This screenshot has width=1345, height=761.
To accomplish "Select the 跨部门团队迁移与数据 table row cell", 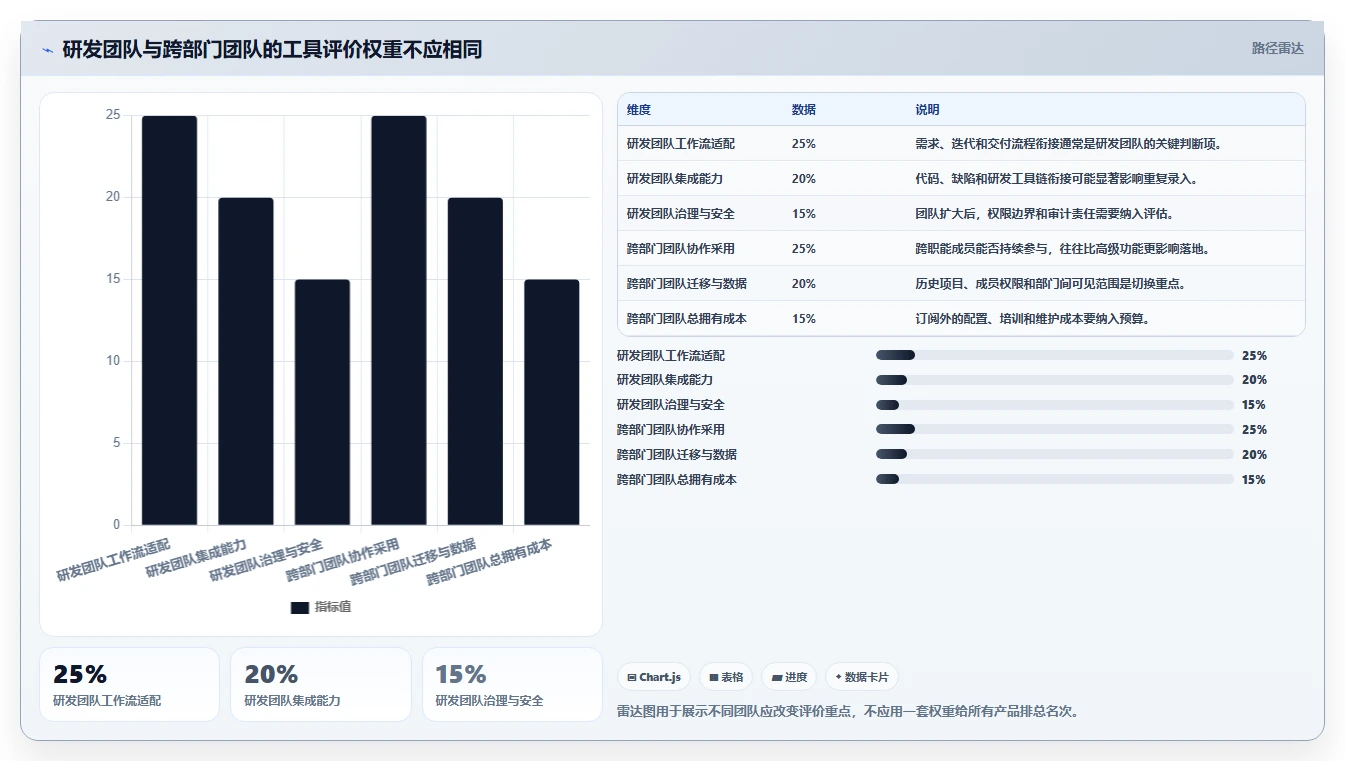I will 687,284.
